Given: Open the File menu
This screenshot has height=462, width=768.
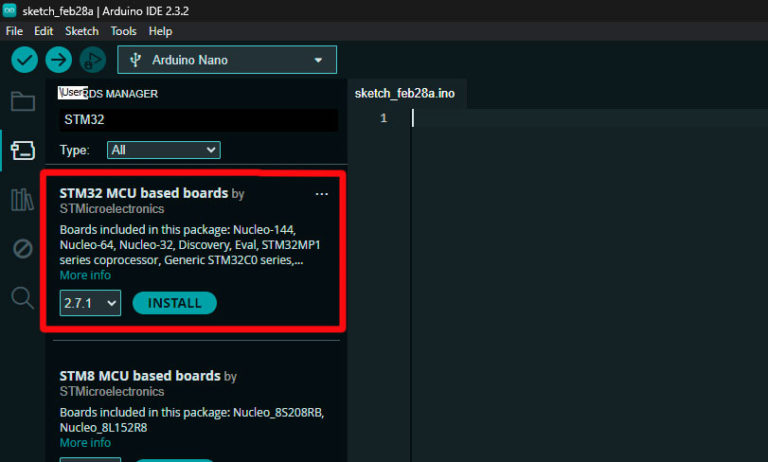Looking at the screenshot, I should pyautogui.click(x=14, y=31).
